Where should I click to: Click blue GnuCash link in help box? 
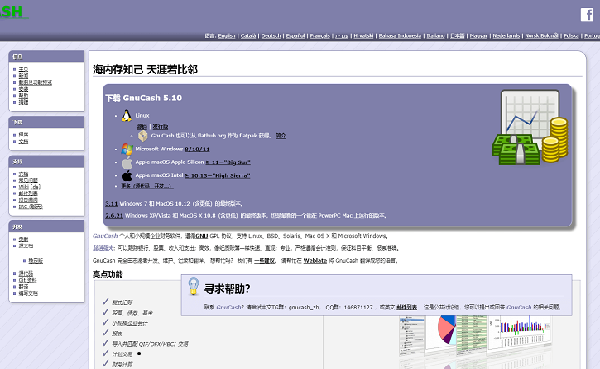click(x=228, y=307)
